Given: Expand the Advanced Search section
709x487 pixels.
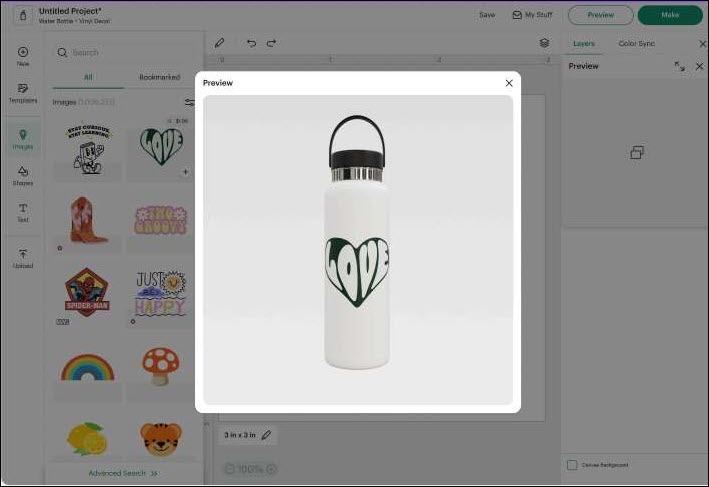Looking at the screenshot, I should pyautogui.click(x=122, y=473).
